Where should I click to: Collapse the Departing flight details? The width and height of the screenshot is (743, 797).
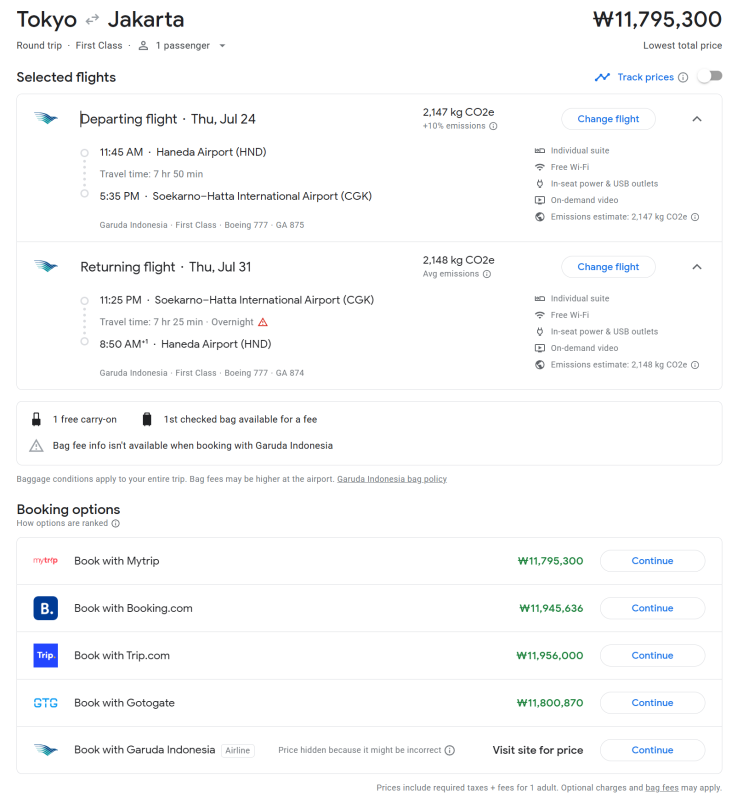pos(697,119)
